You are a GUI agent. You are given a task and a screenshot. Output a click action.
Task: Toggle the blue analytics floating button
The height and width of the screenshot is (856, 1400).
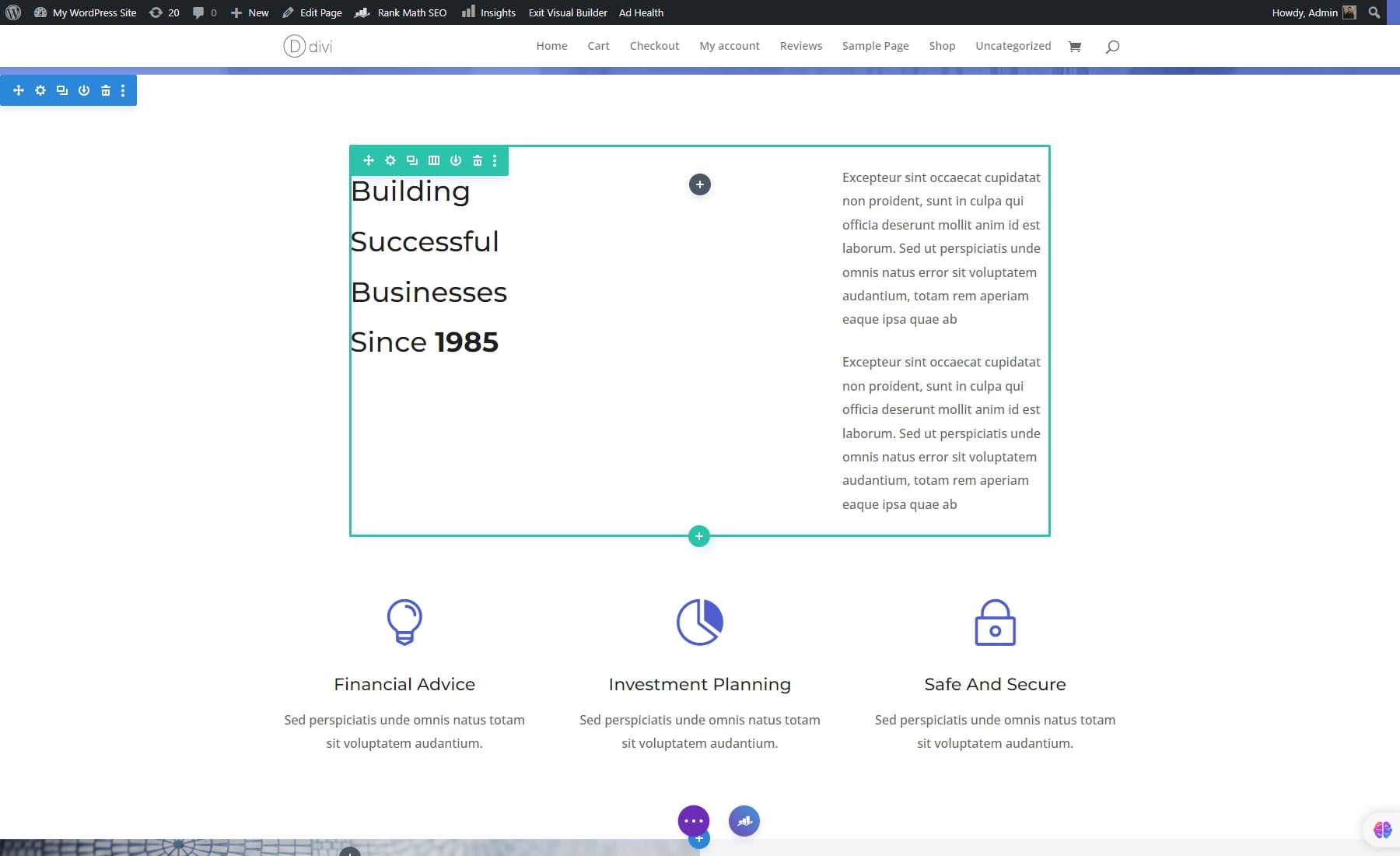[x=744, y=820]
